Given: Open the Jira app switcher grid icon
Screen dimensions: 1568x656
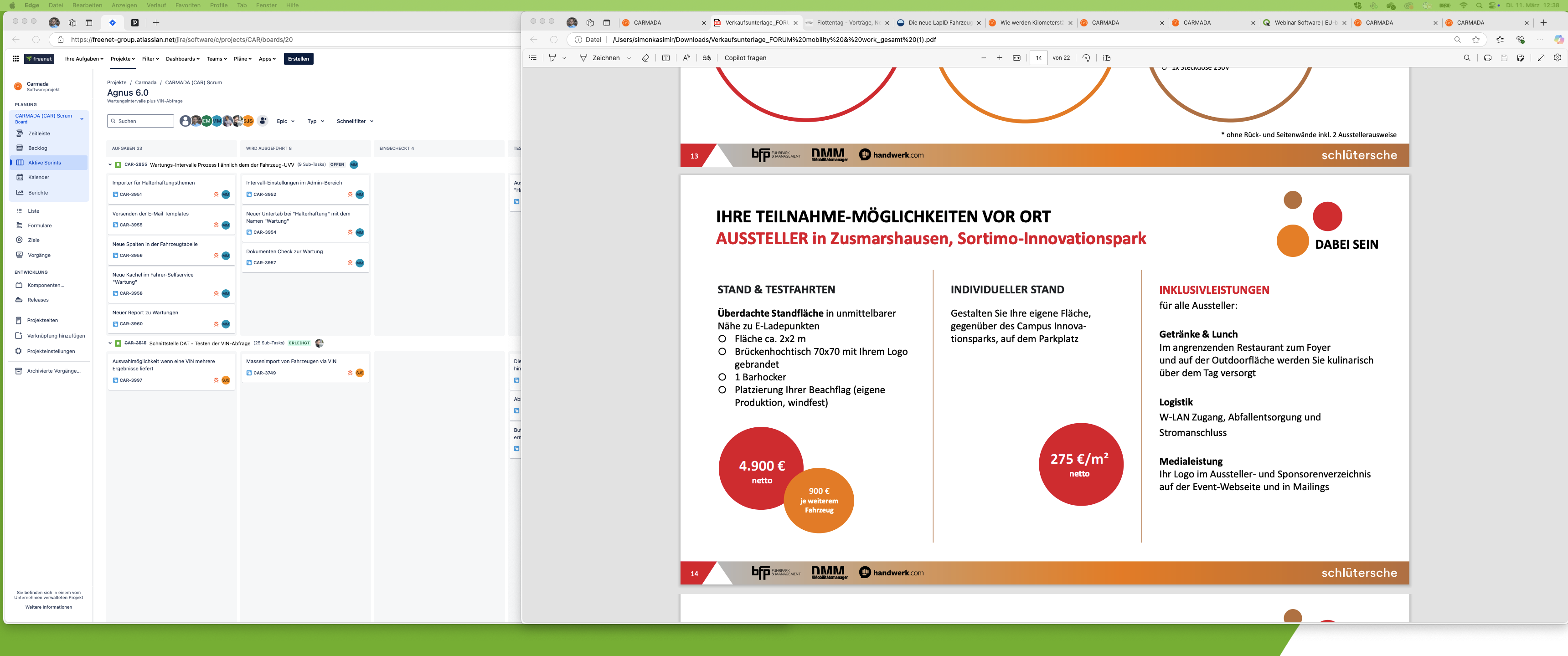Looking at the screenshot, I should click(x=16, y=59).
